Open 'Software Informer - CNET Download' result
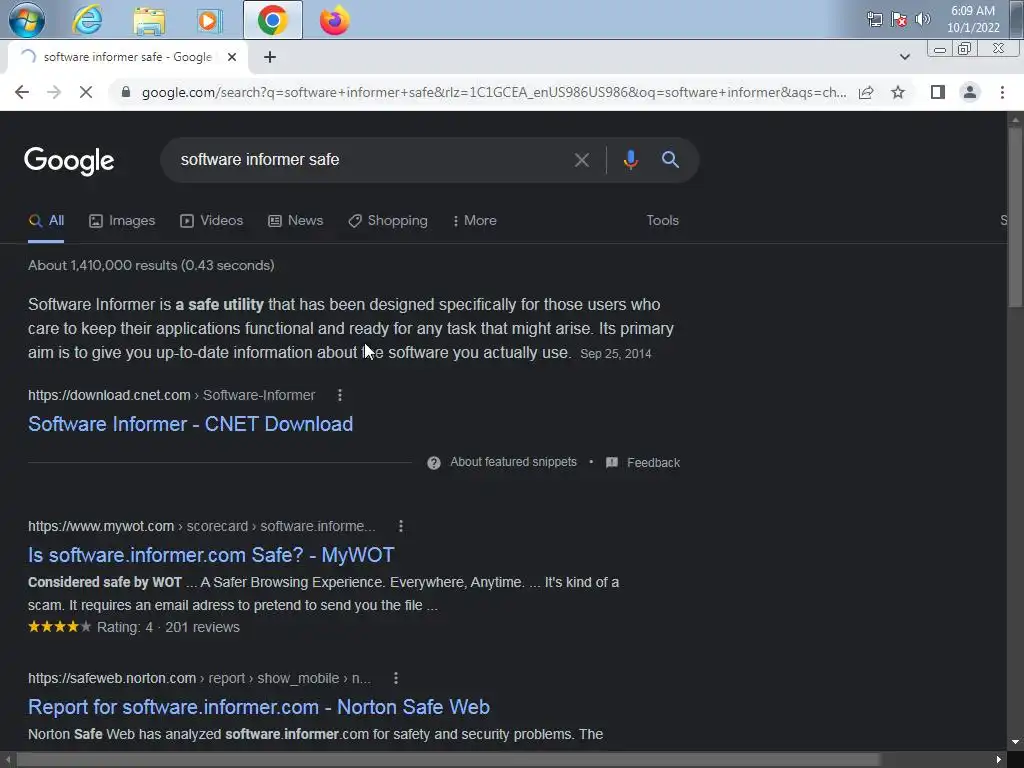This screenshot has height=768, width=1024. [x=191, y=424]
